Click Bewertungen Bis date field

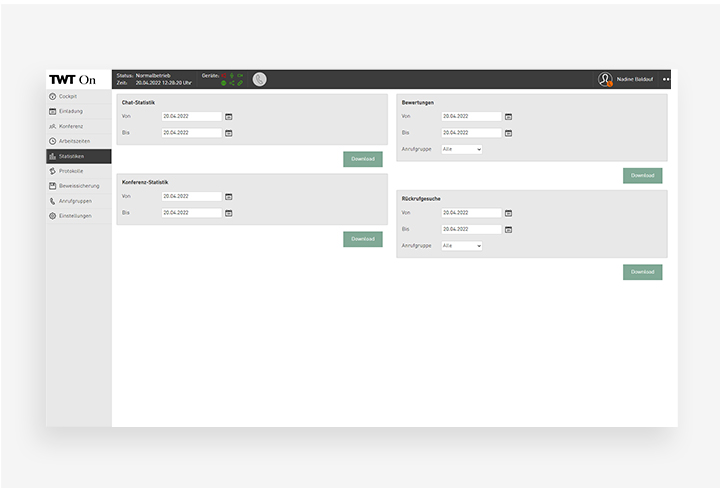click(x=472, y=133)
